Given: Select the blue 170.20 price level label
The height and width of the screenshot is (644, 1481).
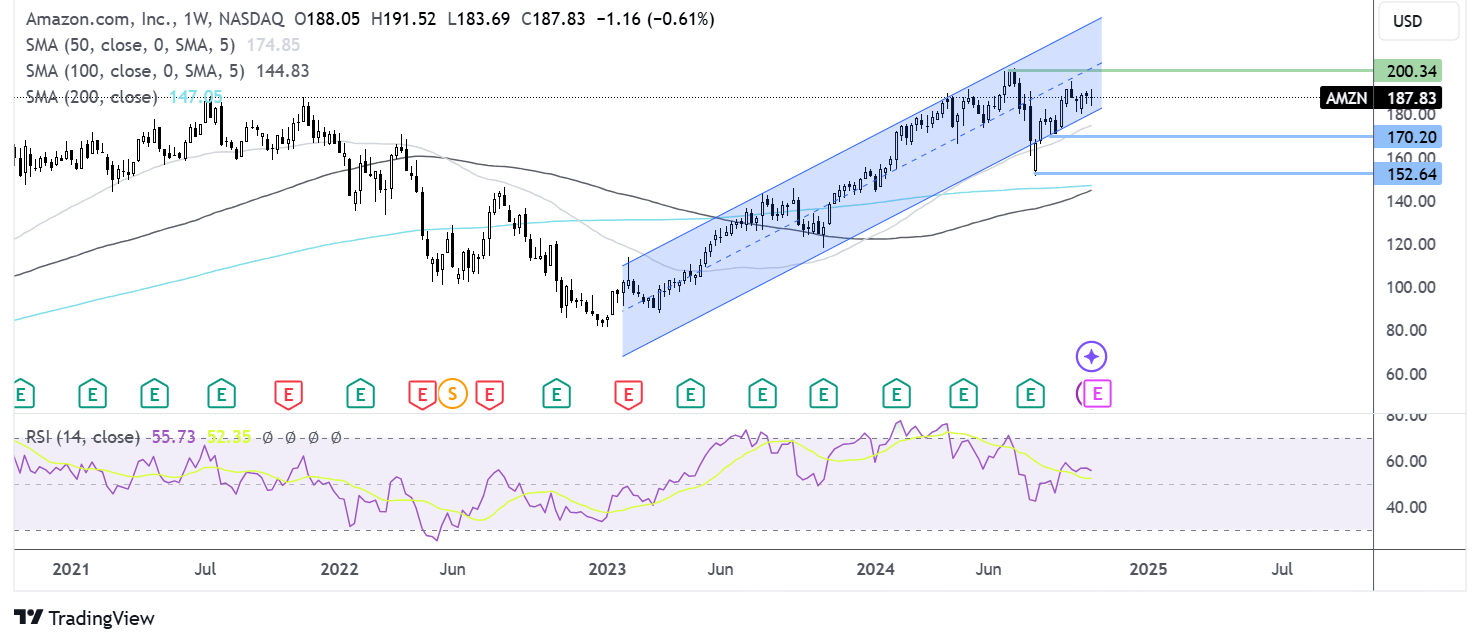Looking at the screenshot, I should click(x=1408, y=136).
